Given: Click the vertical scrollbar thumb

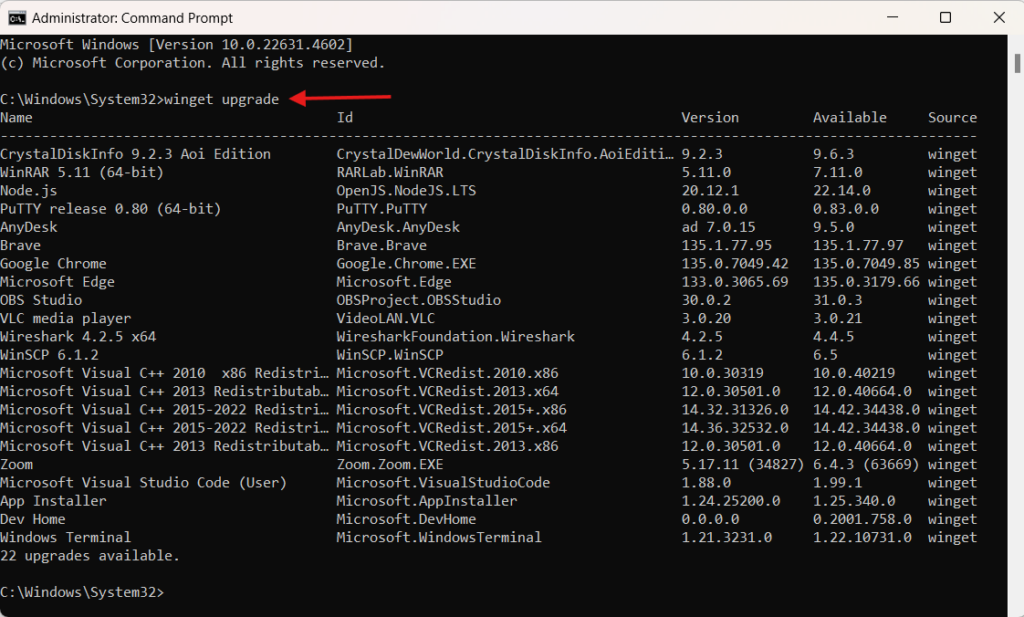Looking at the screenshot, I should point(1017,63).
